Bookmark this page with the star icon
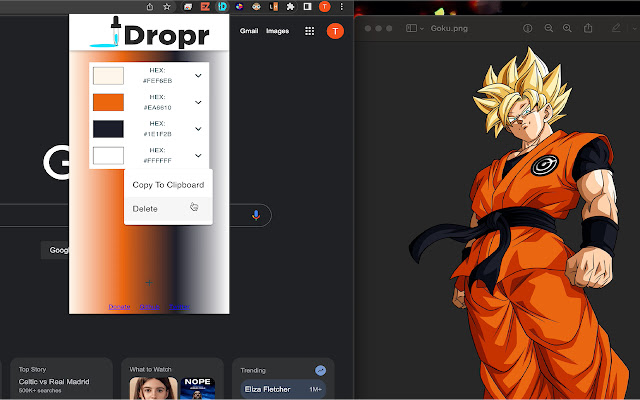Screen dimensions: 640x400 click(x=167, y=7)
